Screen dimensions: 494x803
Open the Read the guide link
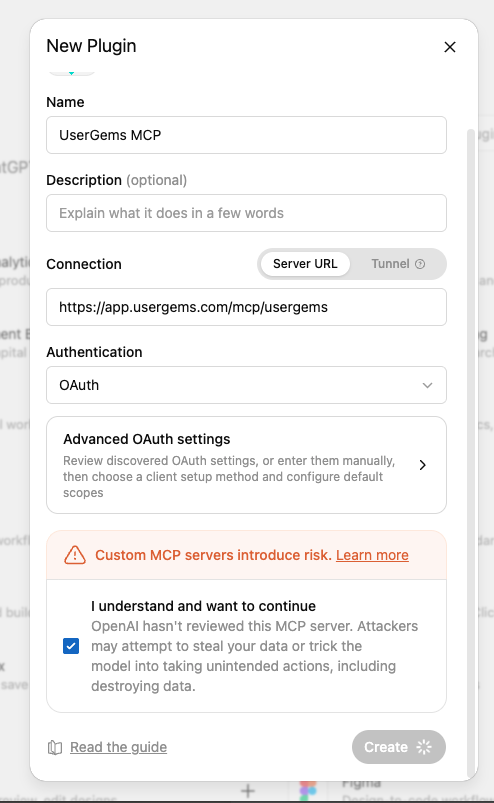coord(118,747)
